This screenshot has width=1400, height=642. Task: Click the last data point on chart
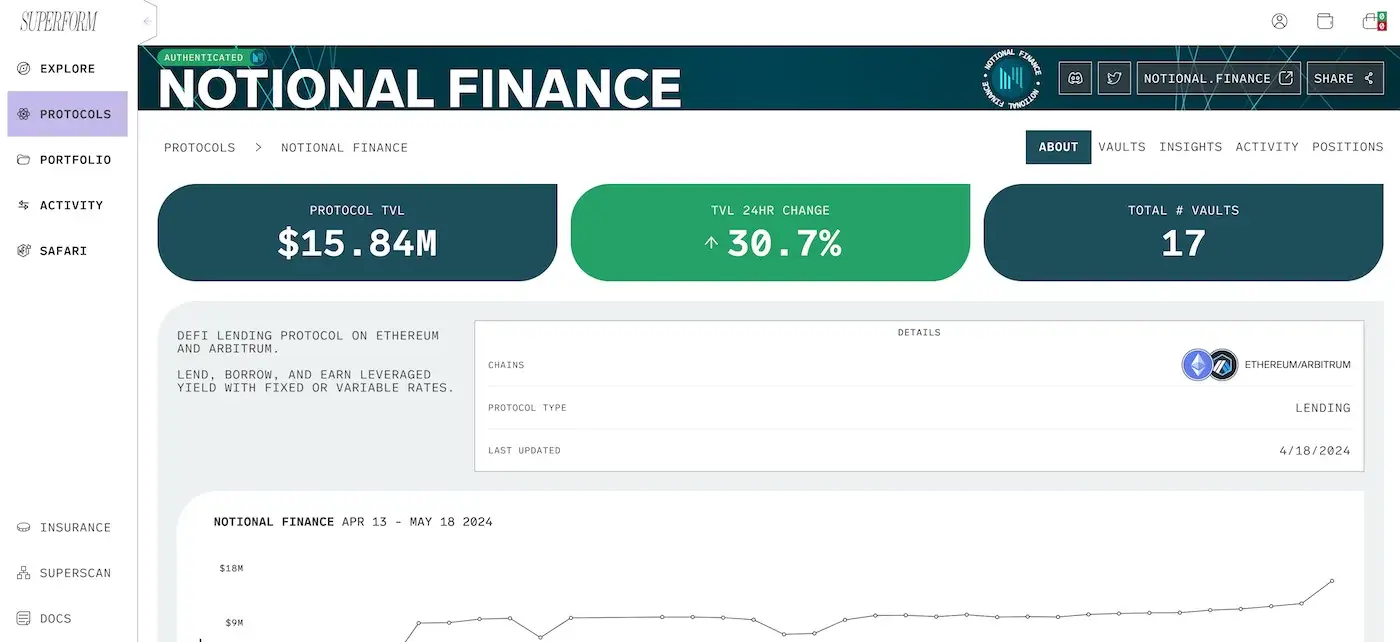[x=1332, y=581]
